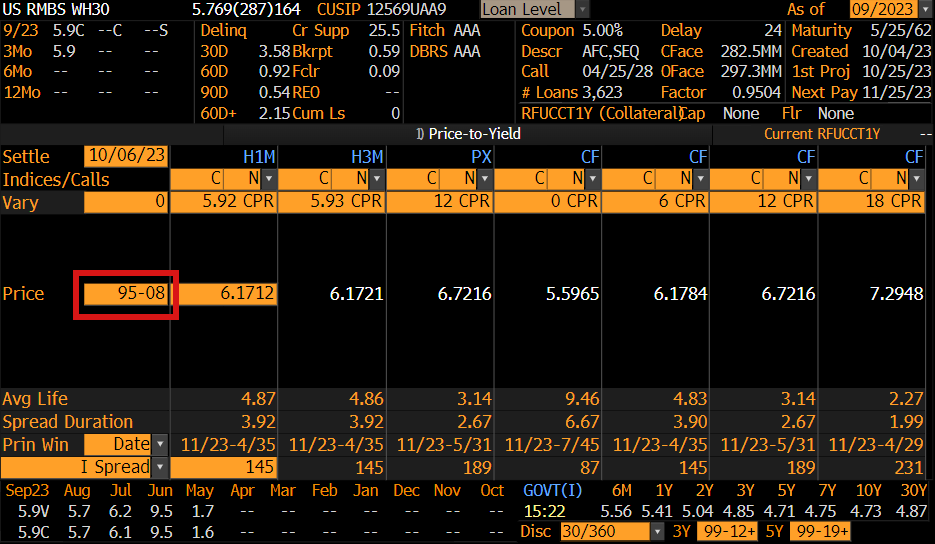Click the I Spread 145 field in H1M column

coord(224,467)
